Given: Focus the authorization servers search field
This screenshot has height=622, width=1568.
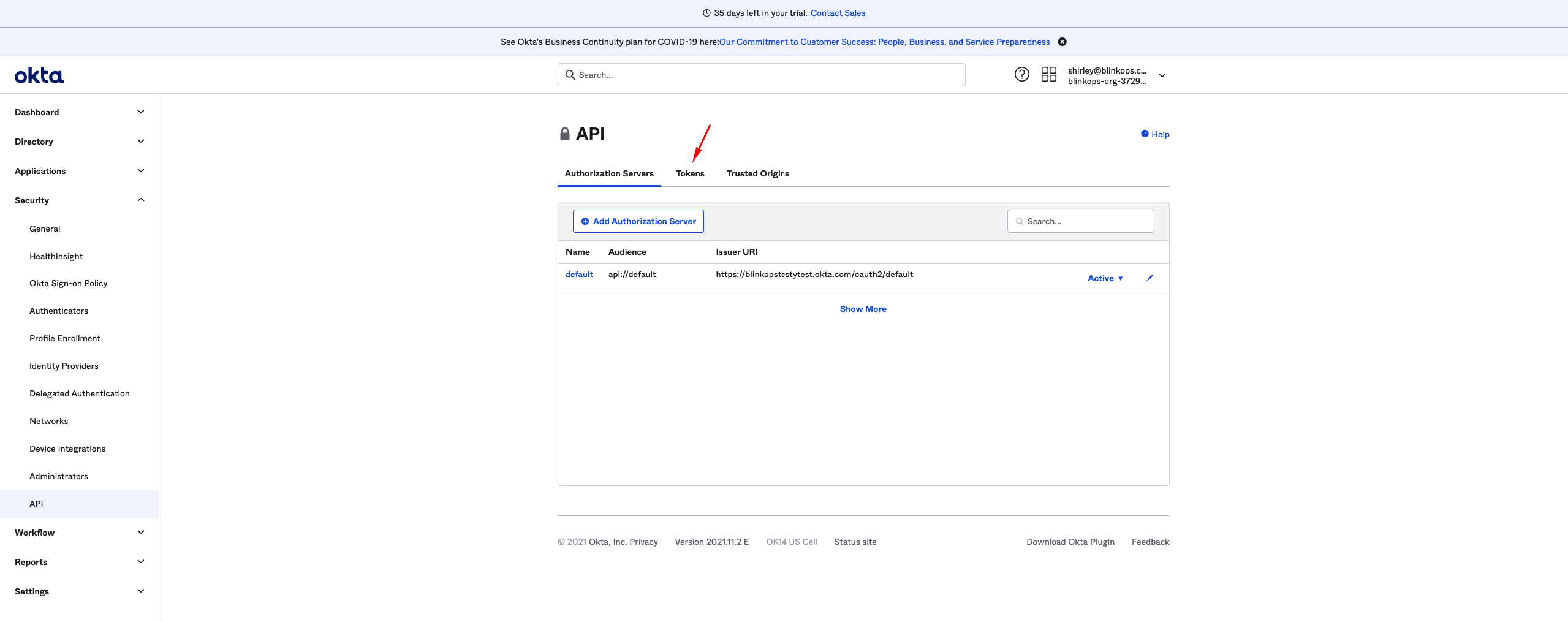Looking at the screenshot, I should pyautogui.click(x=1080, y=221).
